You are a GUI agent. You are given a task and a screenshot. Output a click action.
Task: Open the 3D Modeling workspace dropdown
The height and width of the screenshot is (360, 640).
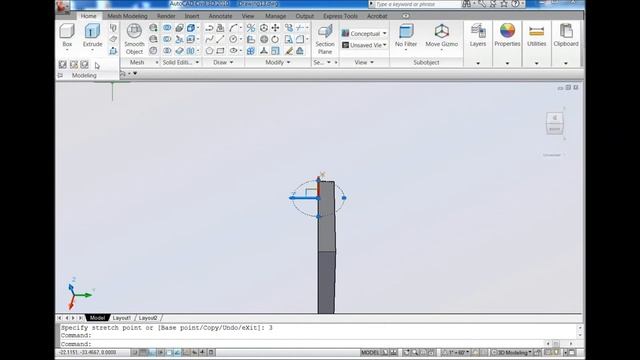(x=512, y=353)
